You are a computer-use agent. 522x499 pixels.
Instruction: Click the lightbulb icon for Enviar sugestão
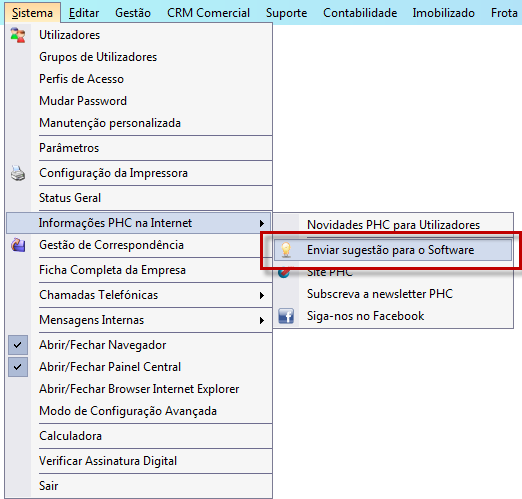[x=286, y=250]
